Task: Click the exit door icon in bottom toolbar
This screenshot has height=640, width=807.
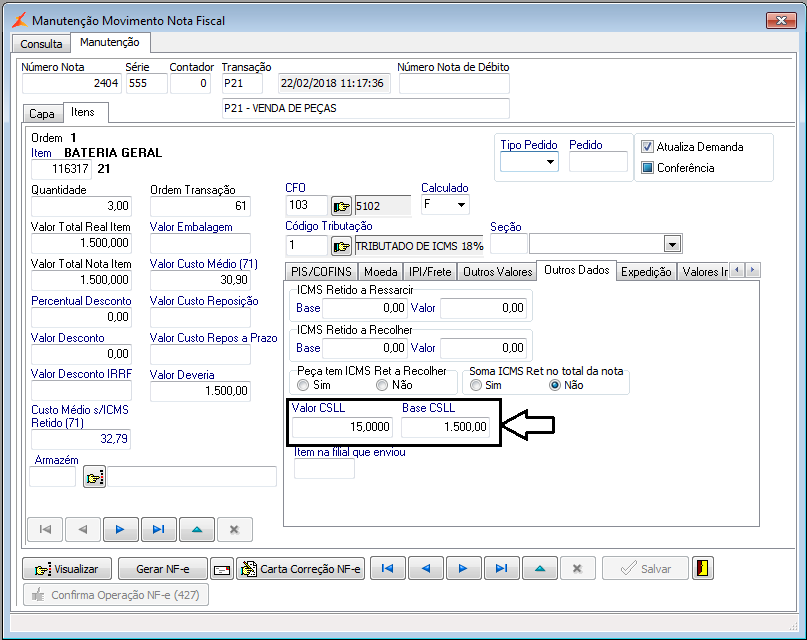Action: 704,568
